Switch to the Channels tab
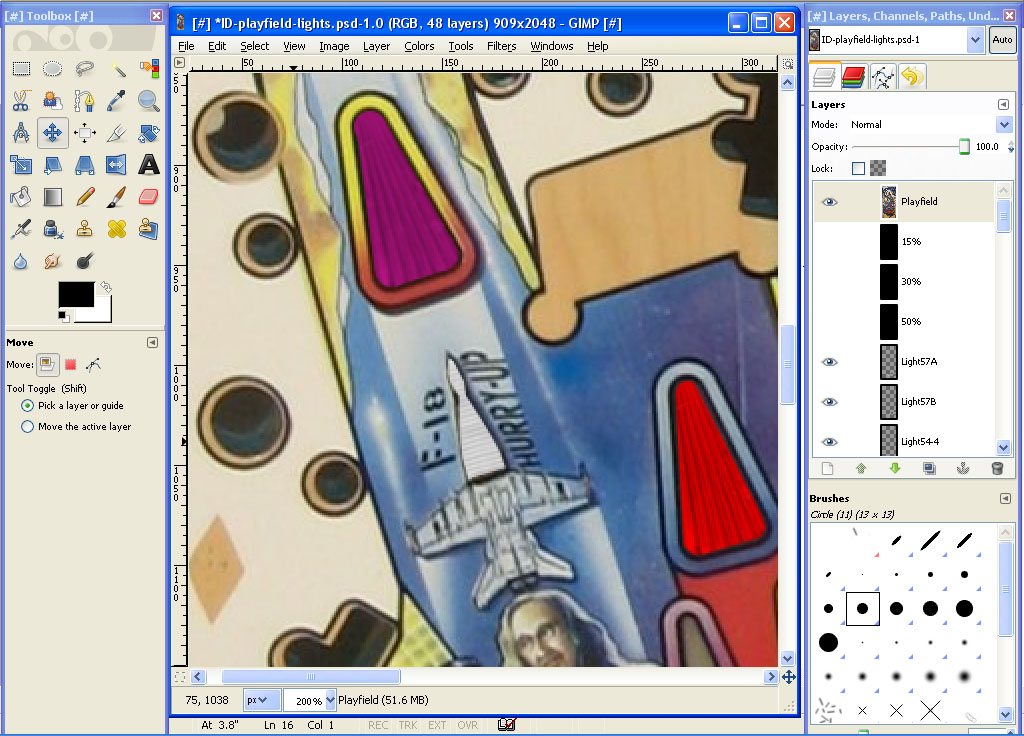This screenshot has width=1024, height=736. (853, 76)
